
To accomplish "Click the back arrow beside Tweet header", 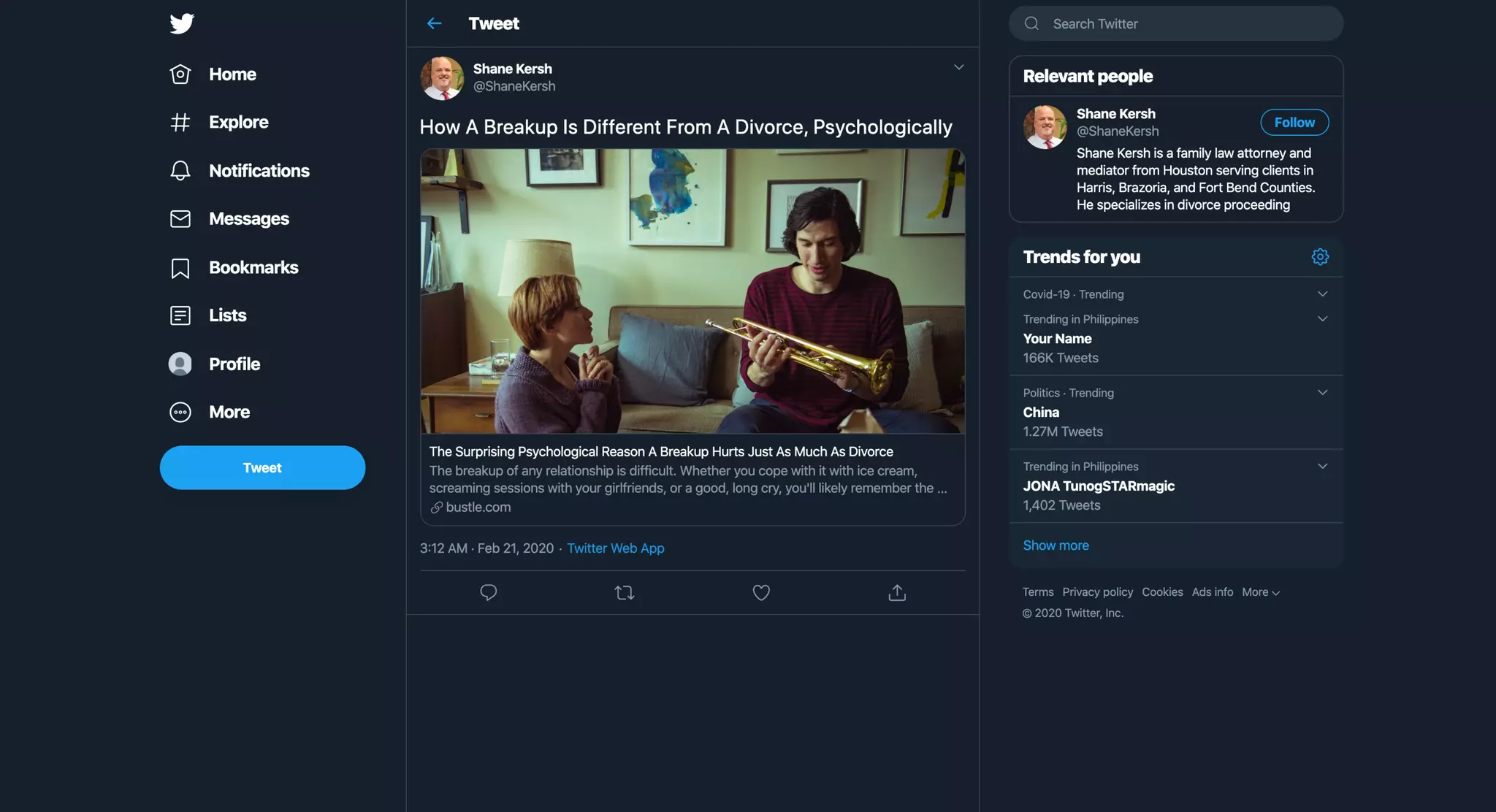I will 434,23.
